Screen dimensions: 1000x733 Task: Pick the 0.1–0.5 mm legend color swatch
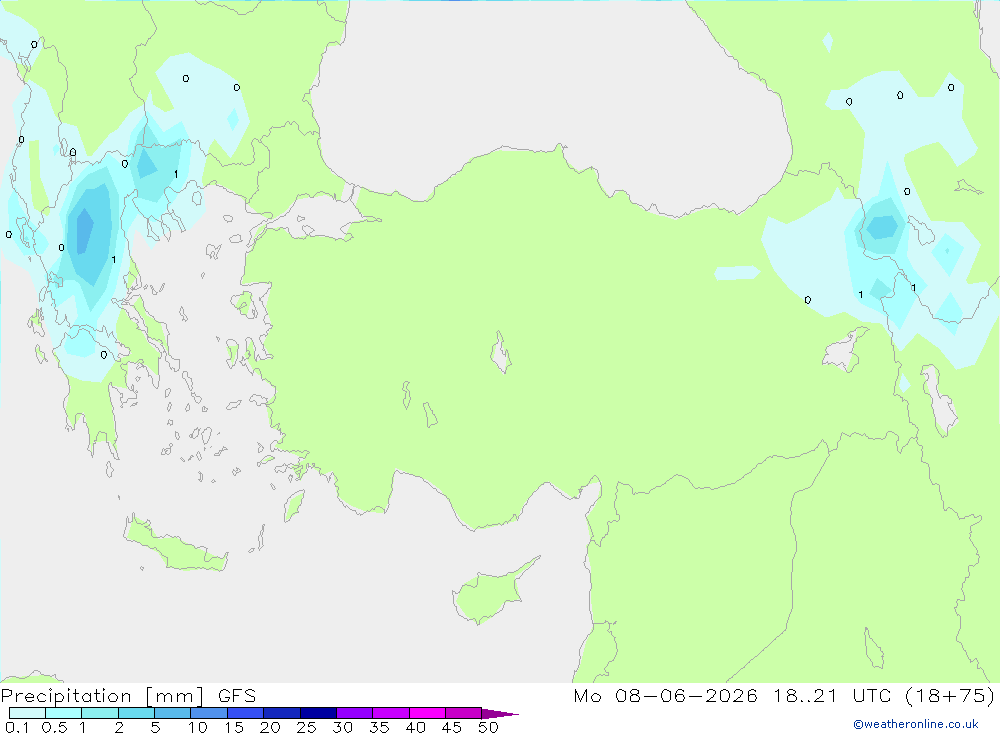click(27, 713)
